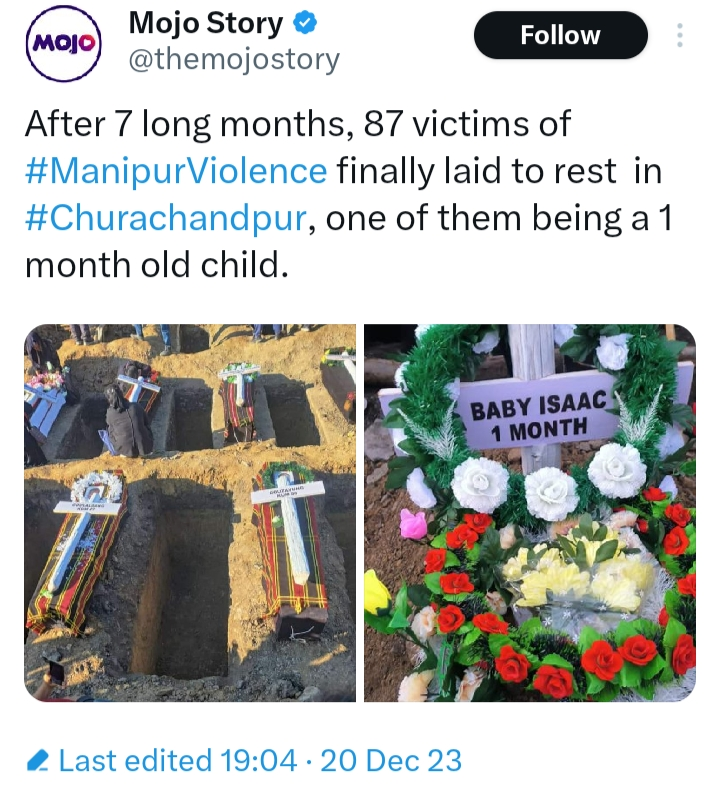The height and width of the screenshot is (790, 719).
Task: Open the graves photo thumbnail
Action: coord(190,513)
